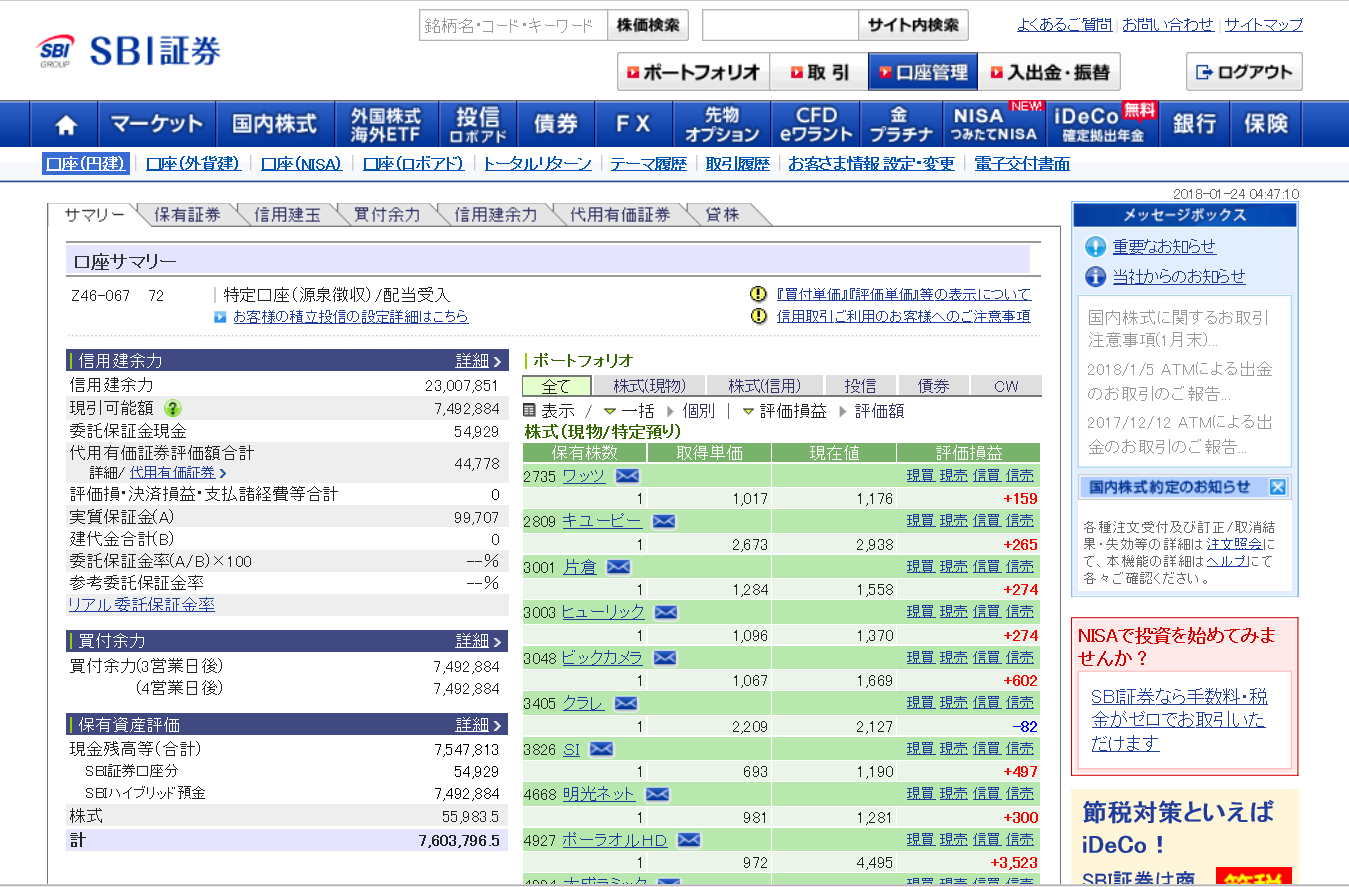
Task: Select the 株式(現物) portfolio tab
Action: pyautogui.click(x=649, y=386)
